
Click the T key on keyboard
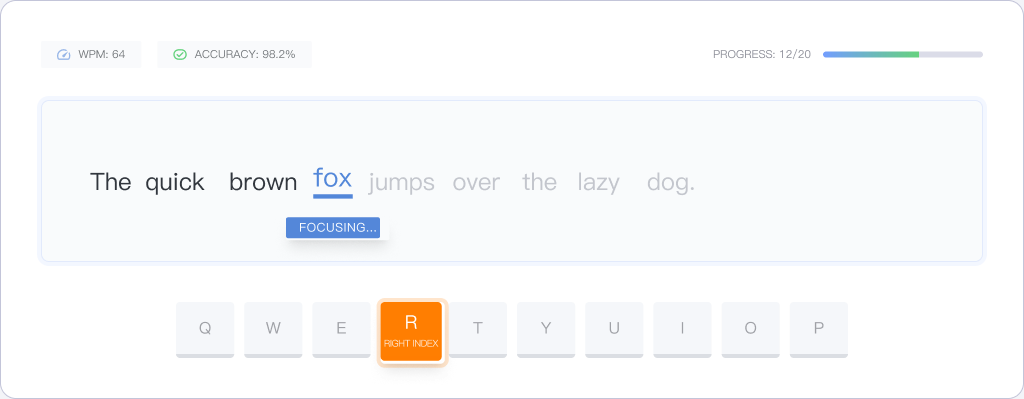pyautogui.click(x=478, y=329)
